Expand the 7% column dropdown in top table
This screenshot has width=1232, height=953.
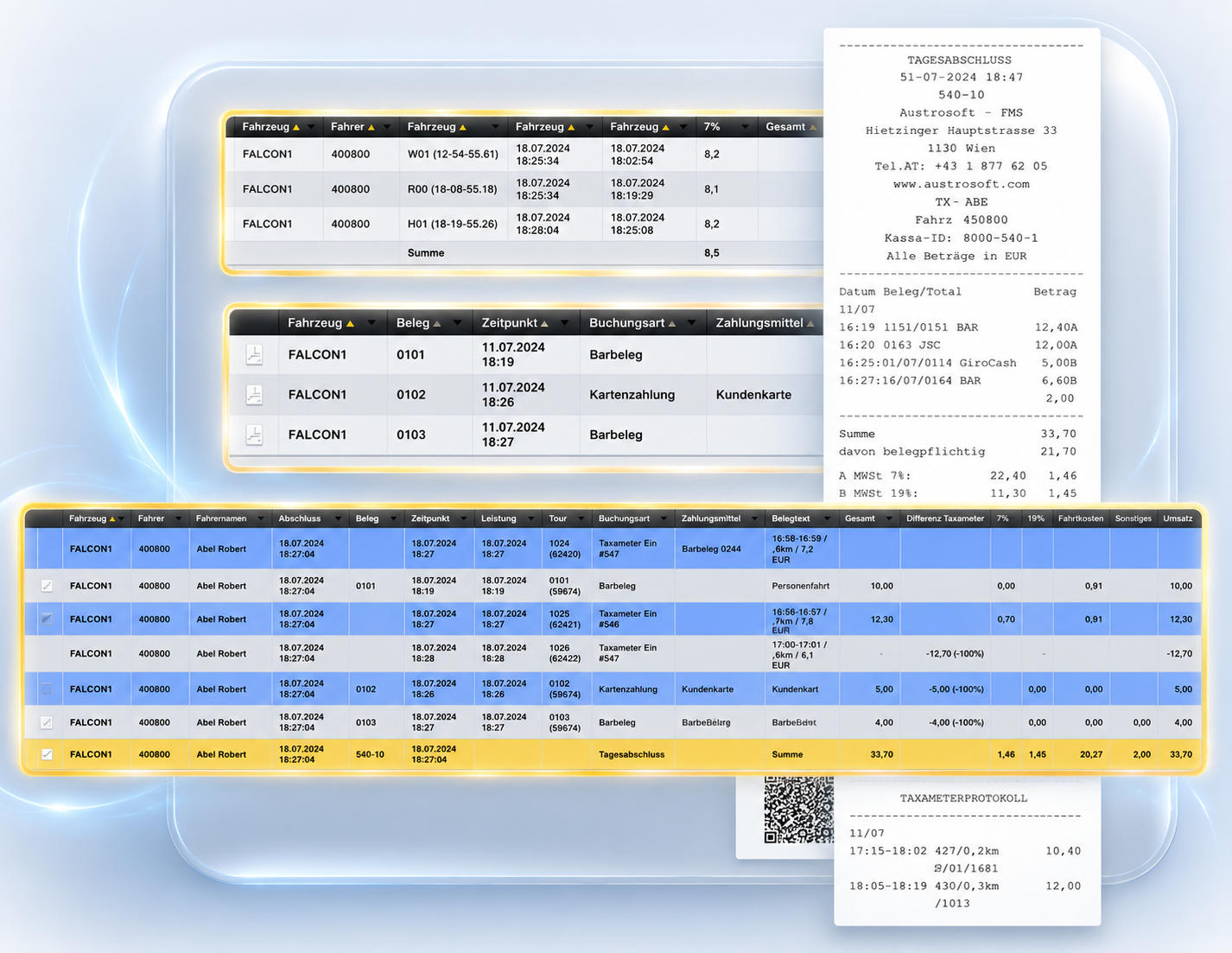click(745, 127)
